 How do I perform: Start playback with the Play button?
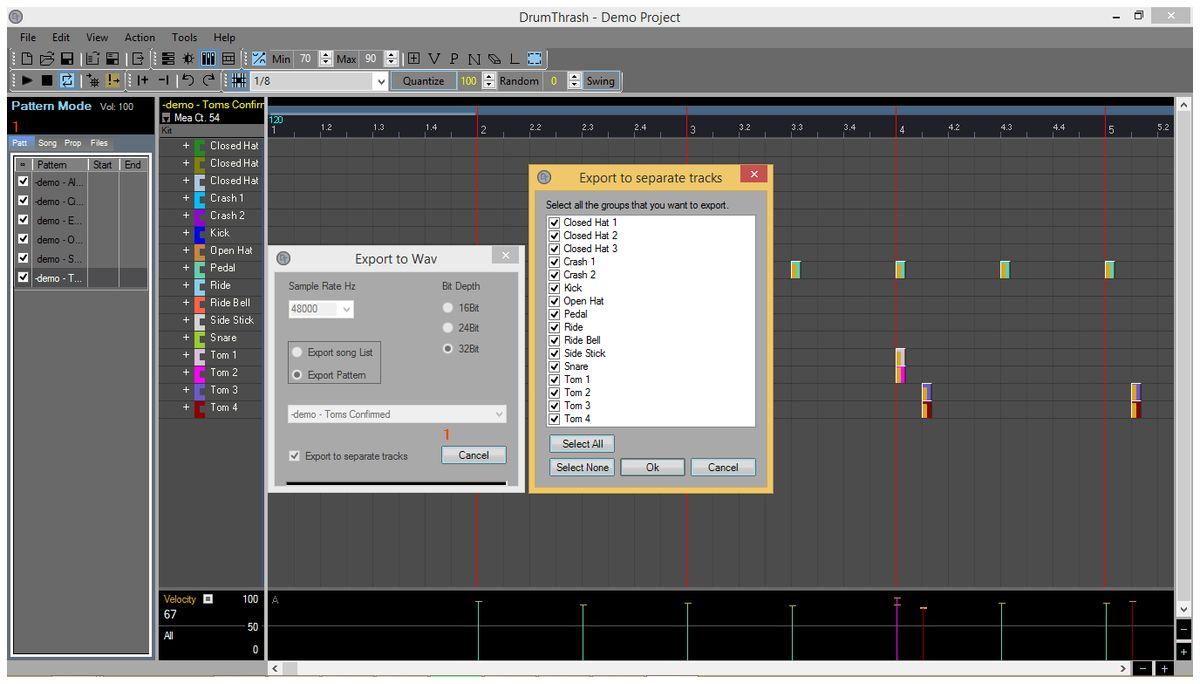pyautogui.click(x=28, y=80)
